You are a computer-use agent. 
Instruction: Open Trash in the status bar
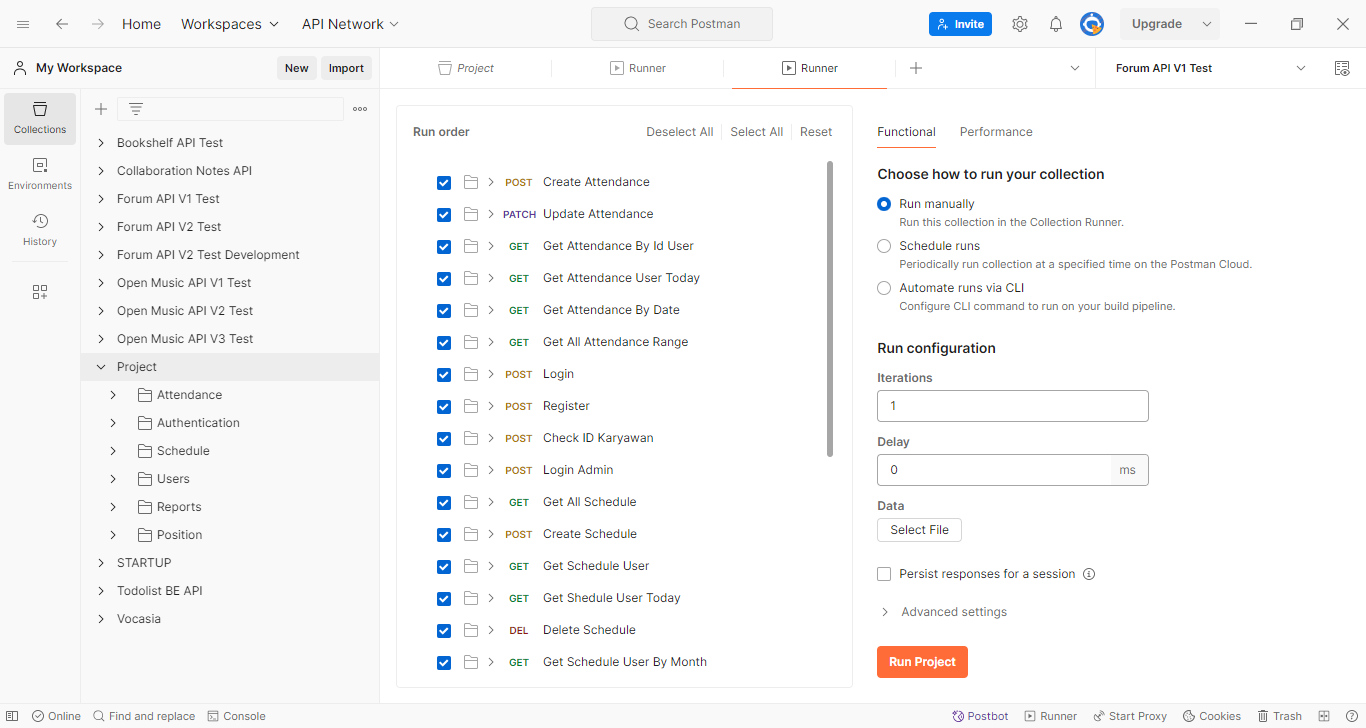click(x=1279, y=716)
